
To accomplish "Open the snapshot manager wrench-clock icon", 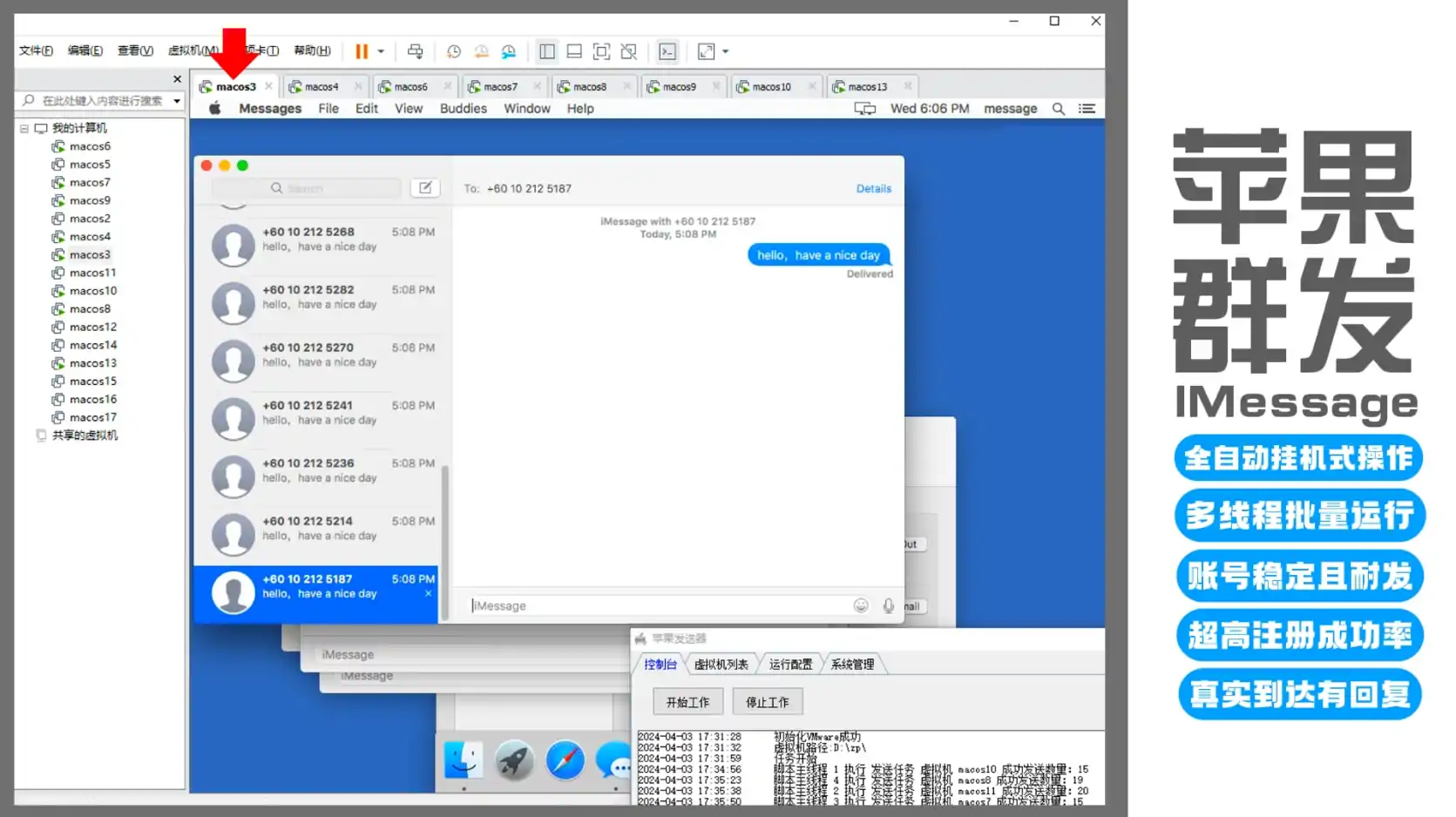I will pyautogui.click(x=509, y=51).
